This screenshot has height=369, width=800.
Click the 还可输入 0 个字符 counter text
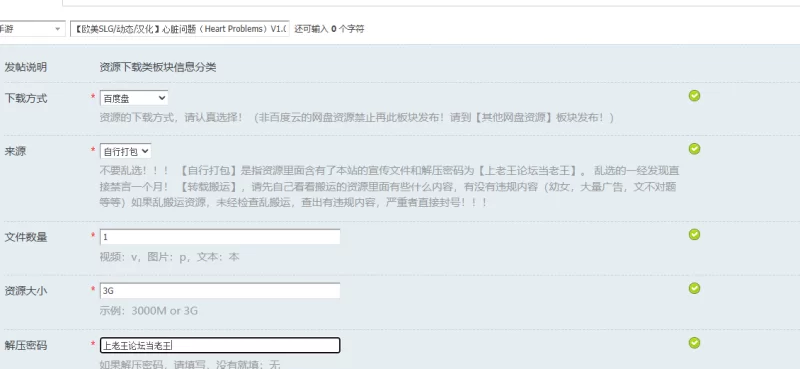pyautogui.click(x=329, y=29)
